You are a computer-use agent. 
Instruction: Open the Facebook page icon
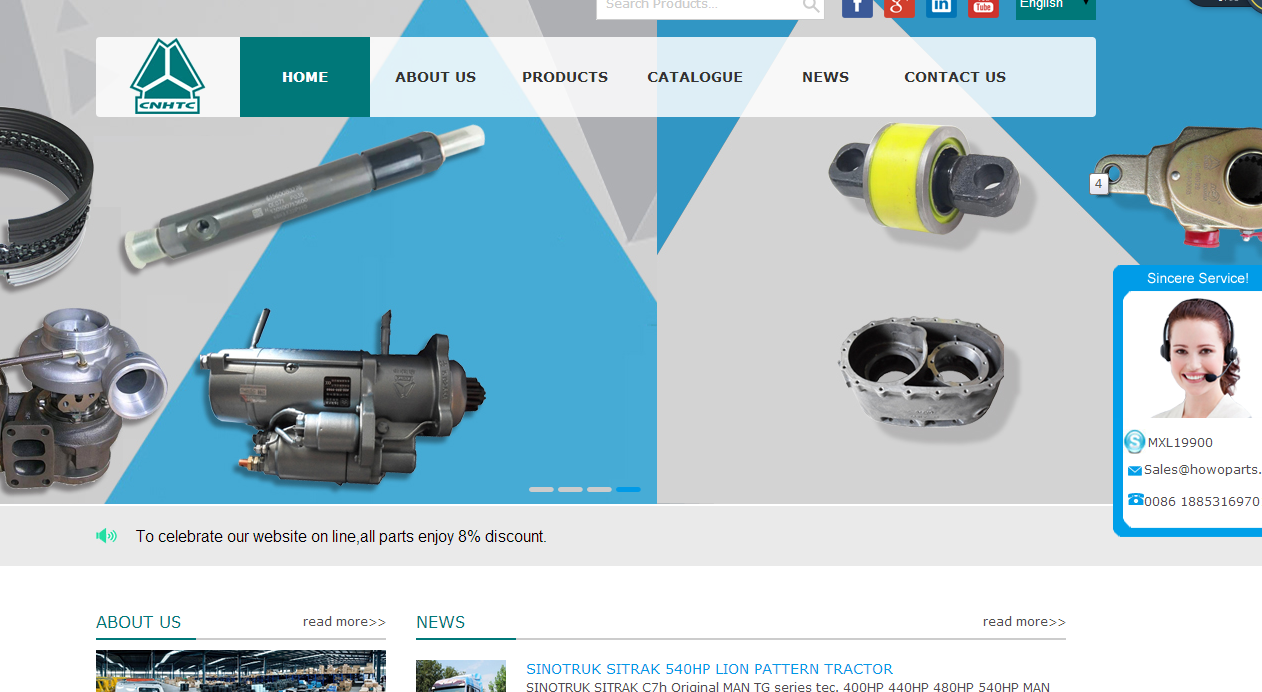(857, 7)
